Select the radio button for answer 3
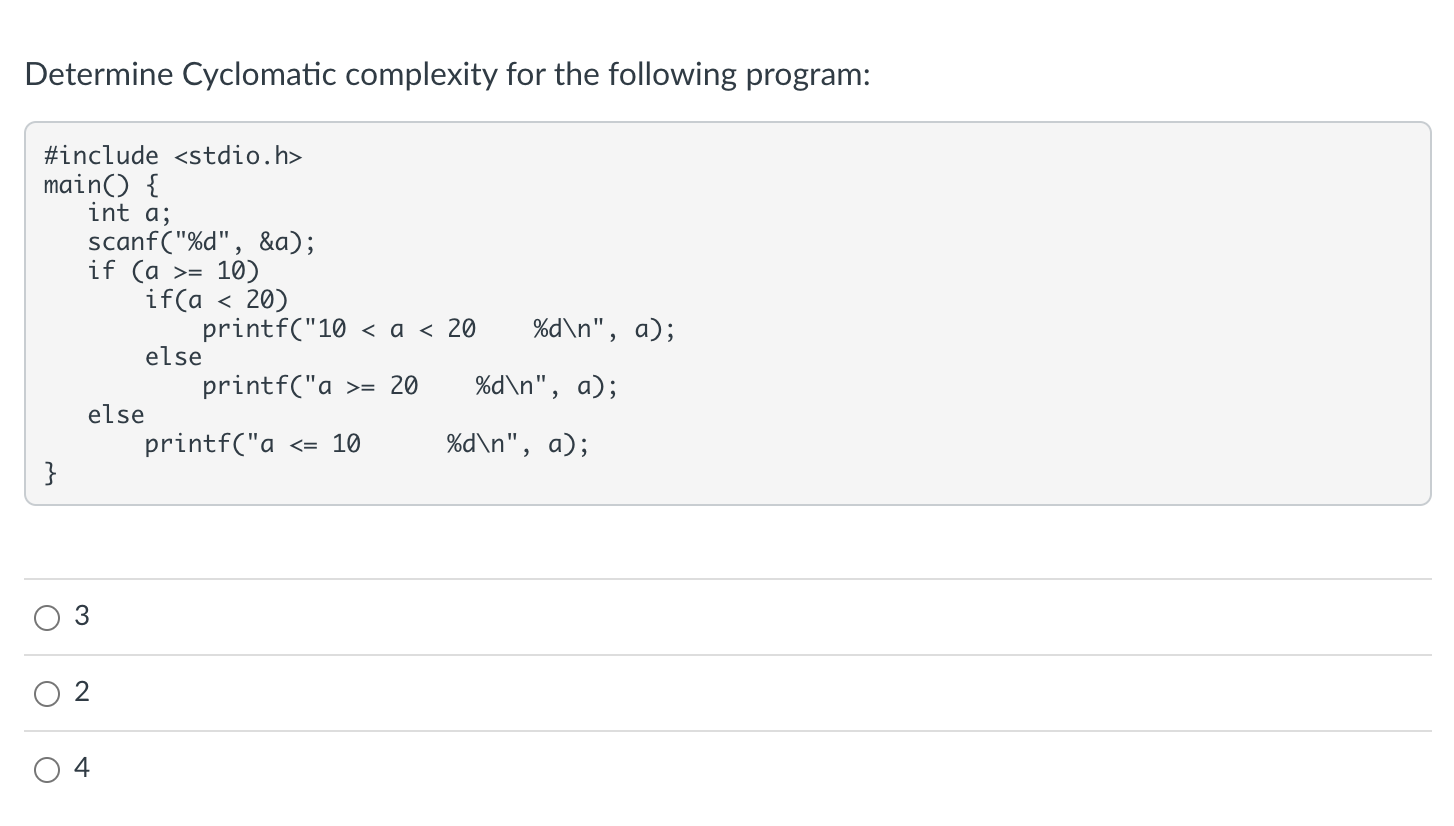1454x826 pixels. [46, 618]
